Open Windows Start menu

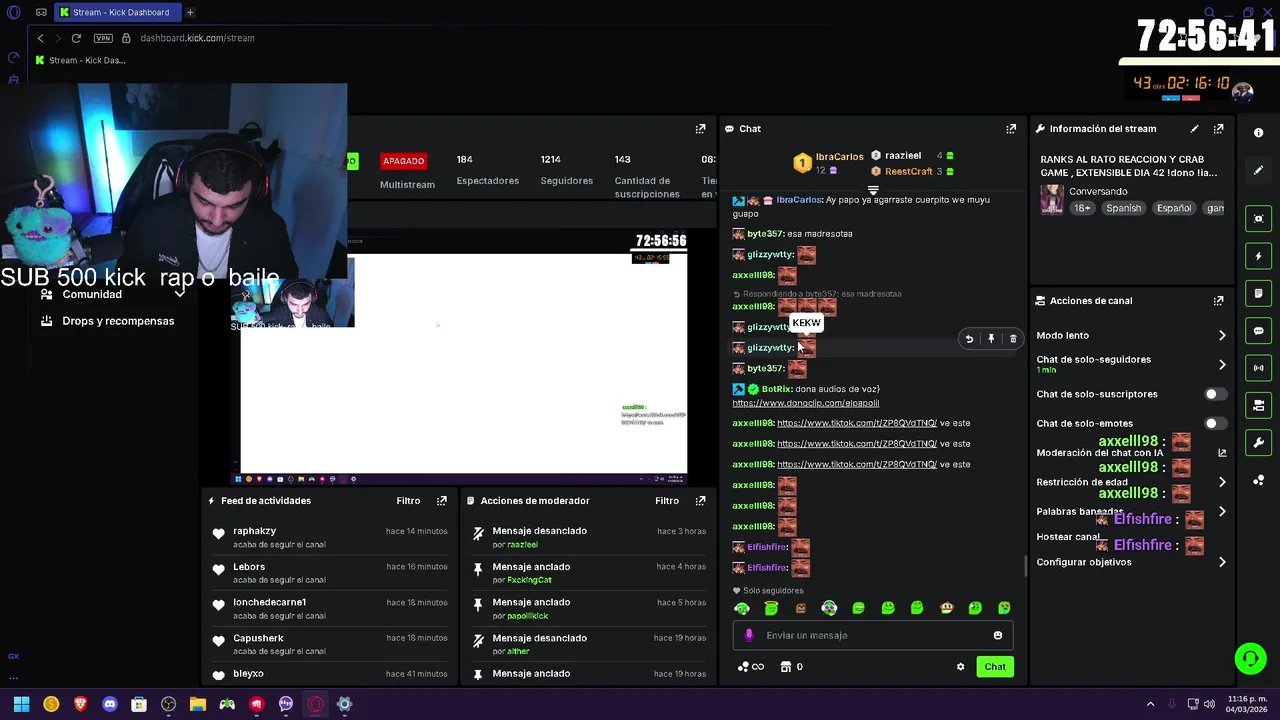coord(21,704)
